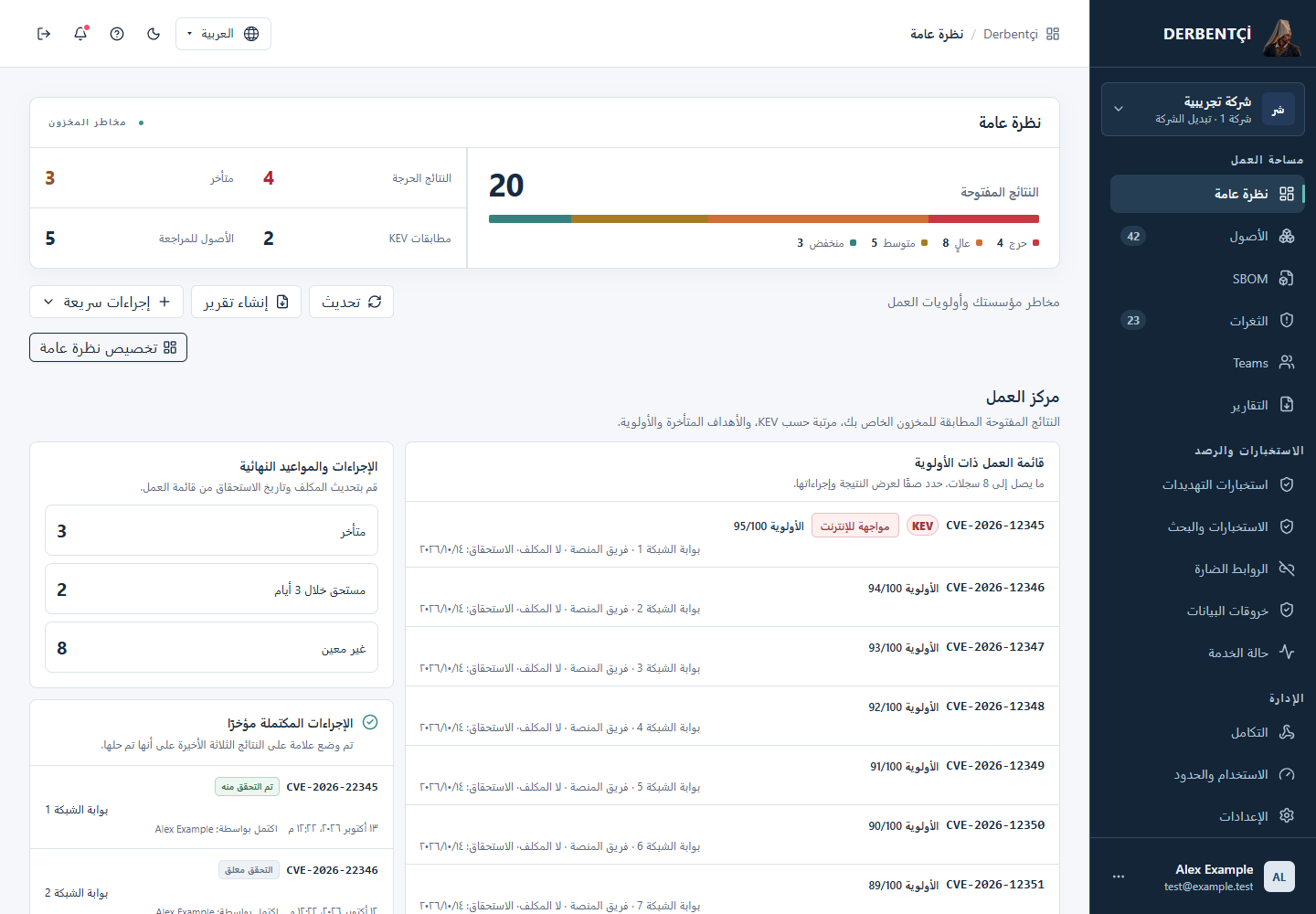
Task: Open CVE-2026-12348 priority row
Action: coord(732,716)
